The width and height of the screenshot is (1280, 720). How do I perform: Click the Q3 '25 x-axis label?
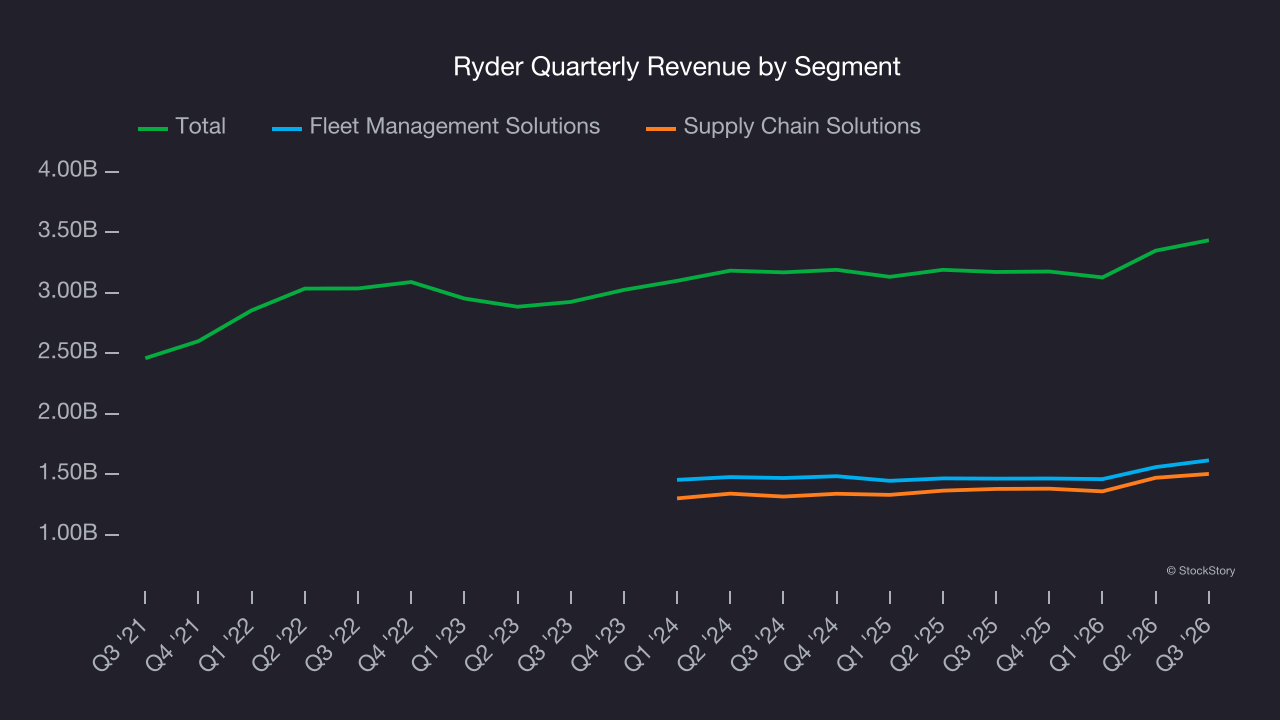(x=972, y=645)
